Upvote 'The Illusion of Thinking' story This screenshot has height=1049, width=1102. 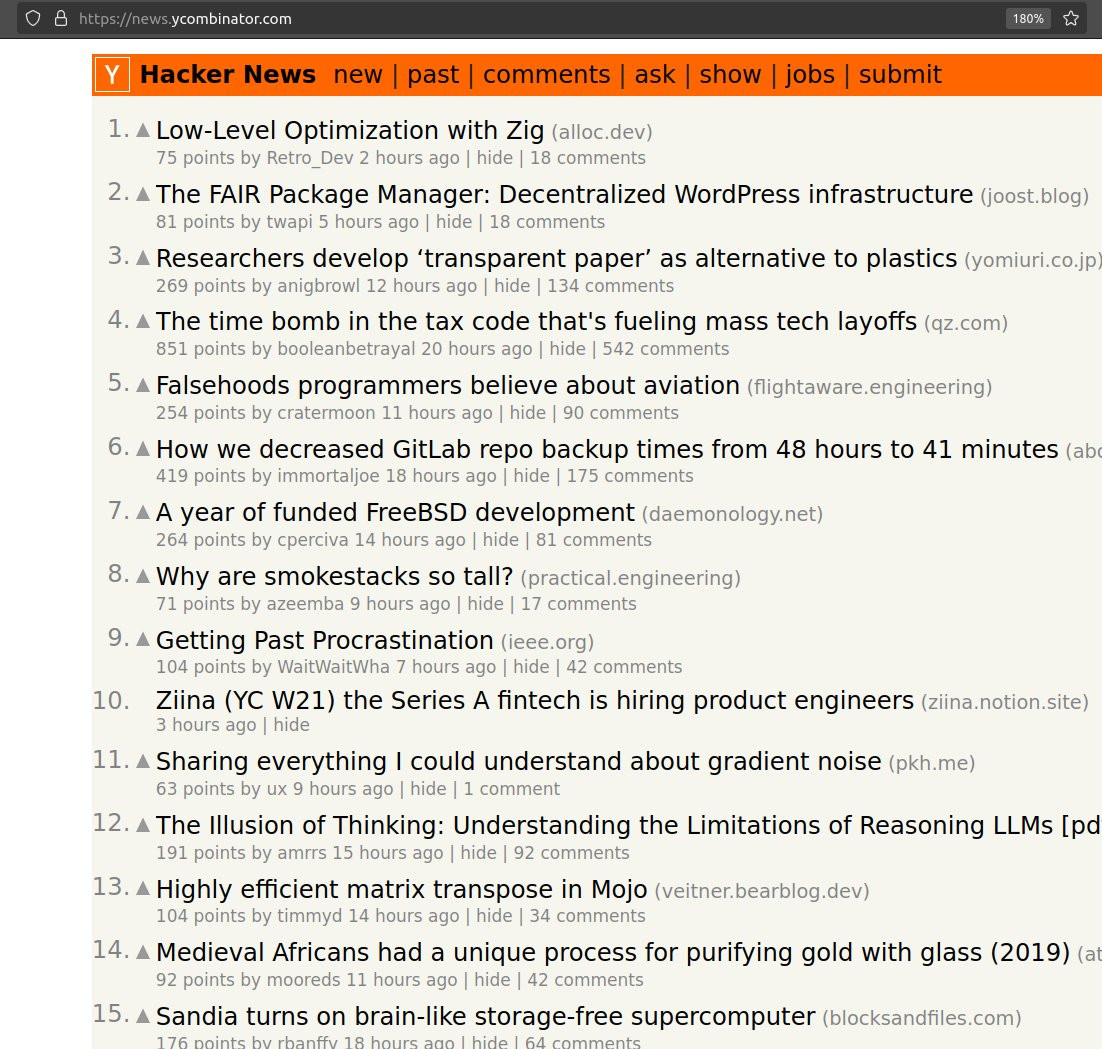click(x=143, y=825)
